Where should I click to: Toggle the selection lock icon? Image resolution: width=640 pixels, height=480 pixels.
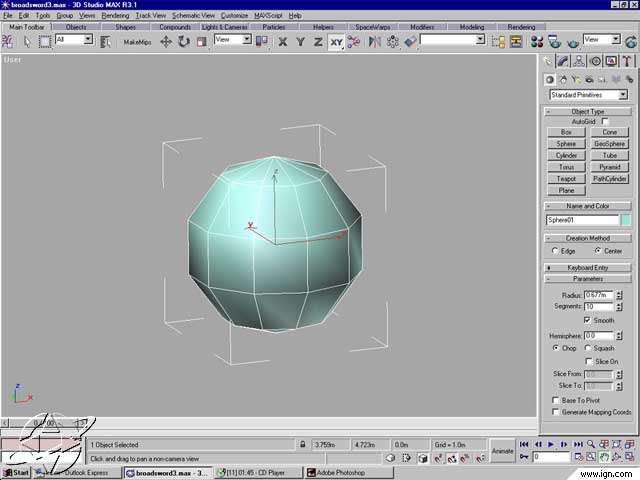[x=301, y=443]
